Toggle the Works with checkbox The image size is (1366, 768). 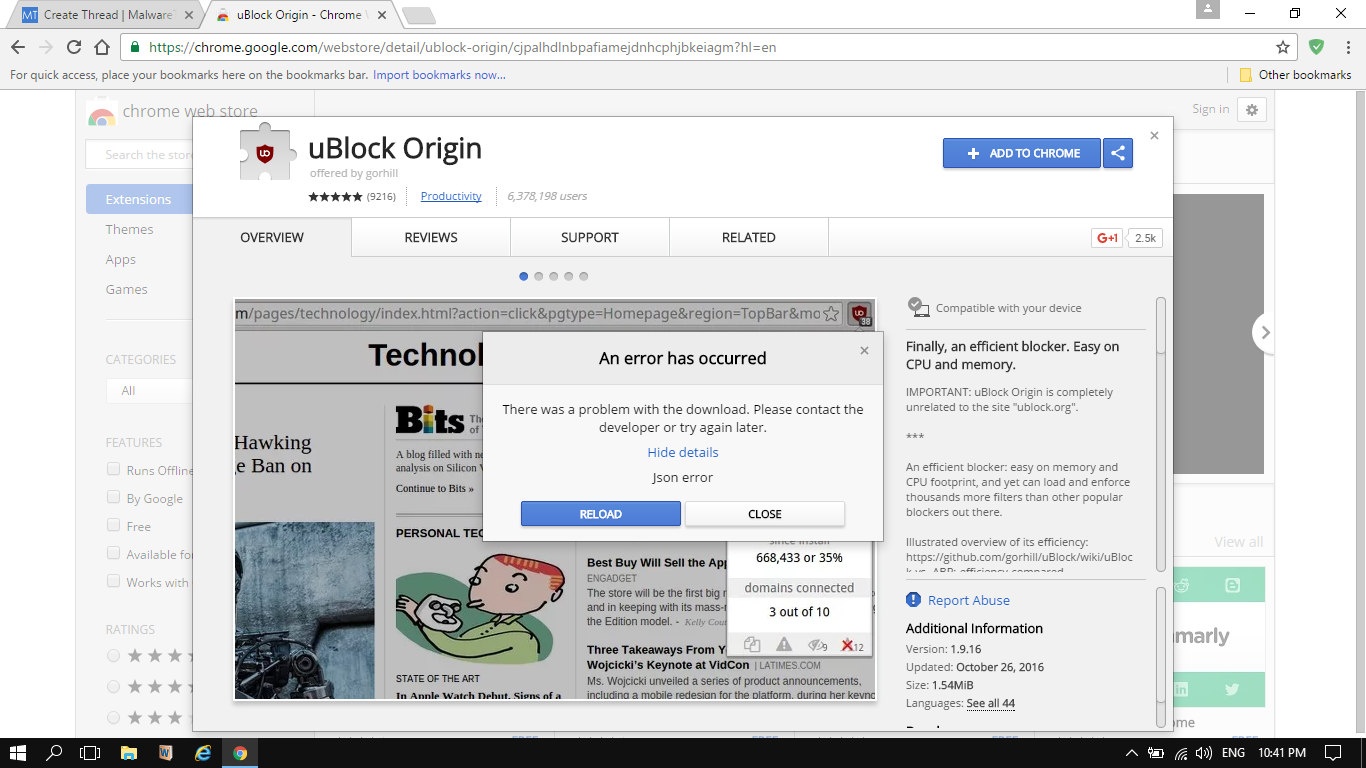(113, 582)
